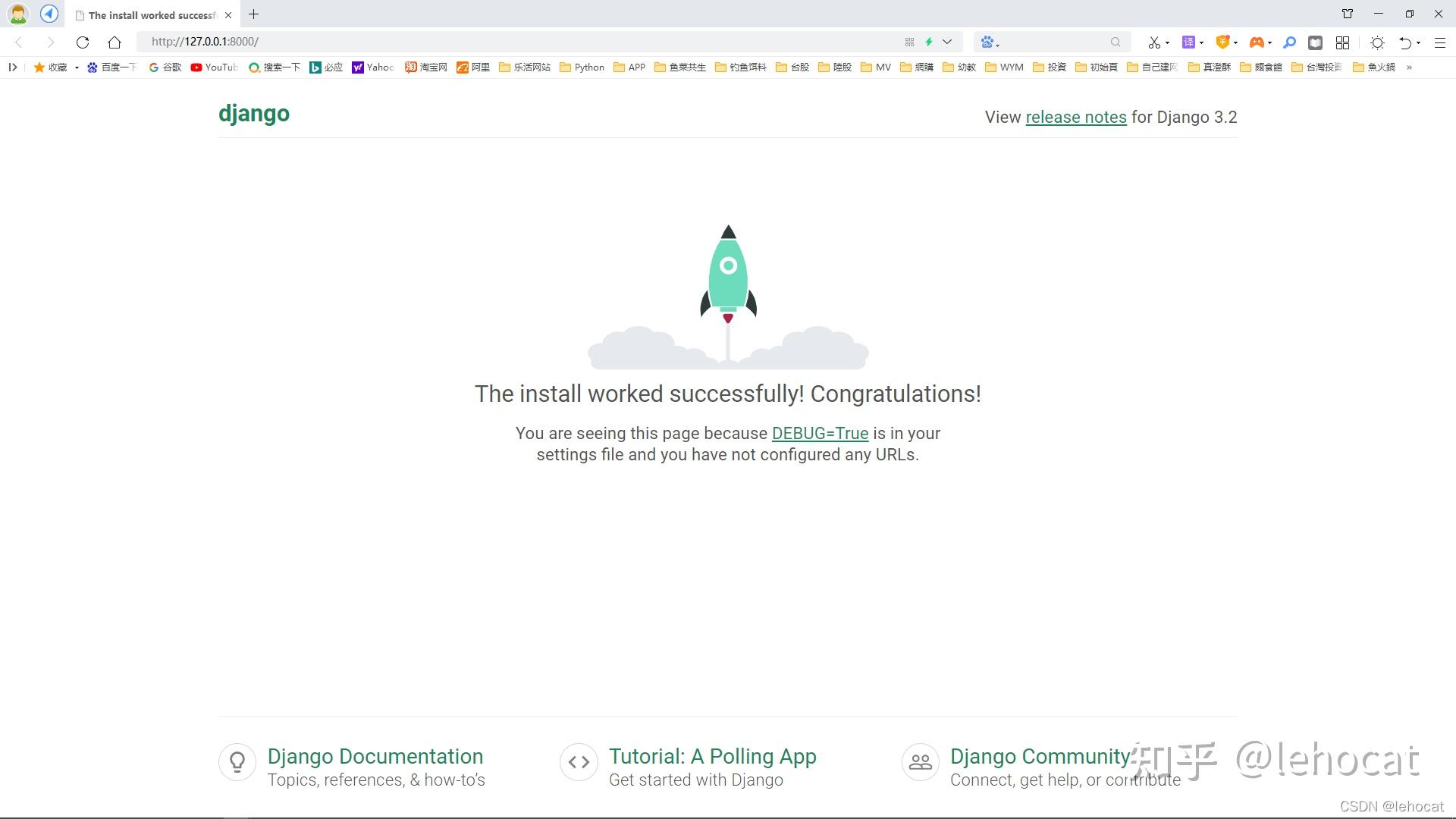Enable reading mode with the book icon
Viewport: 1456px width, 819px height.
pyautogui.click(x=1315, y=42)
